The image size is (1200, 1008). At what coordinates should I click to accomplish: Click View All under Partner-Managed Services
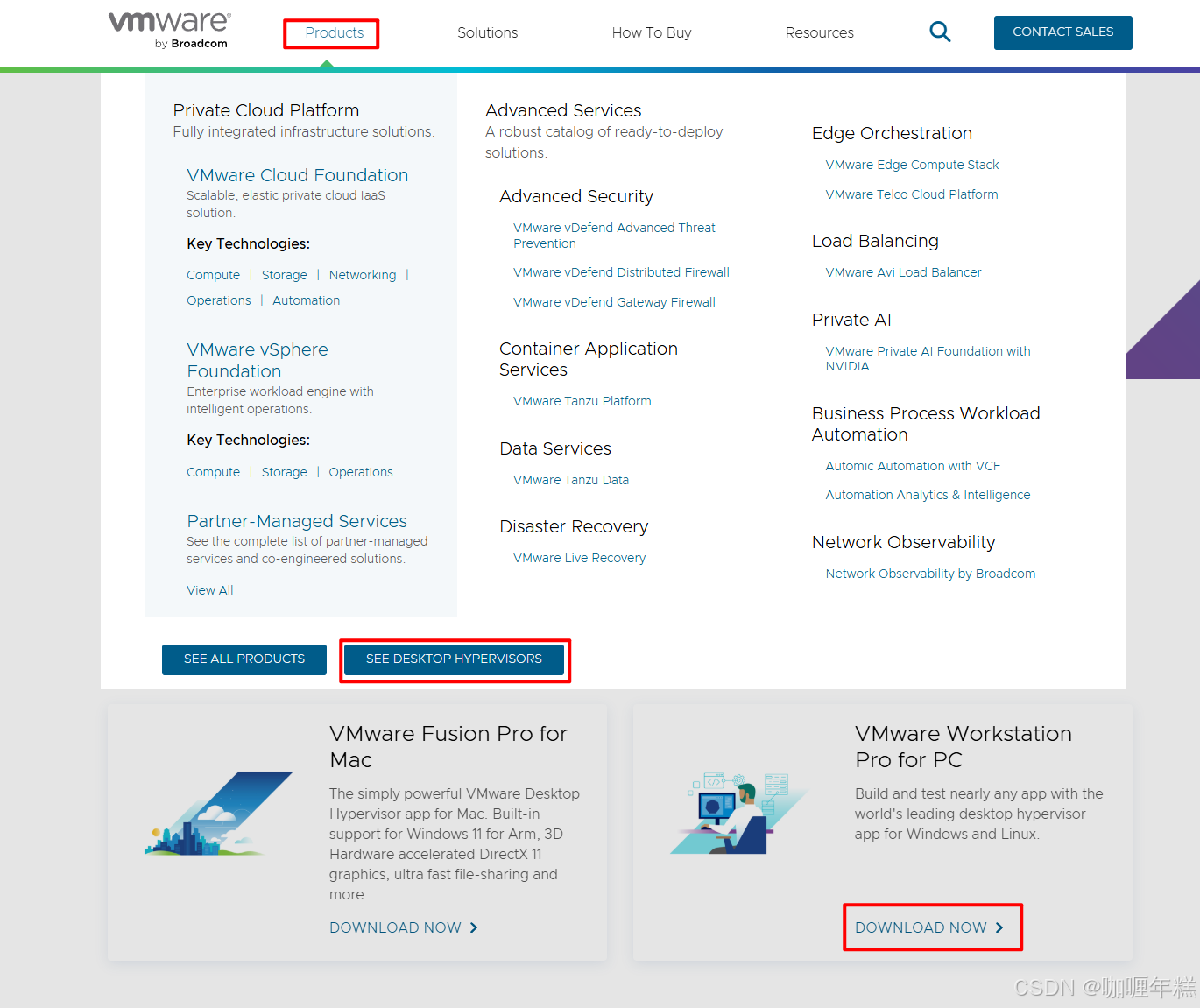[x=210, y=590]
